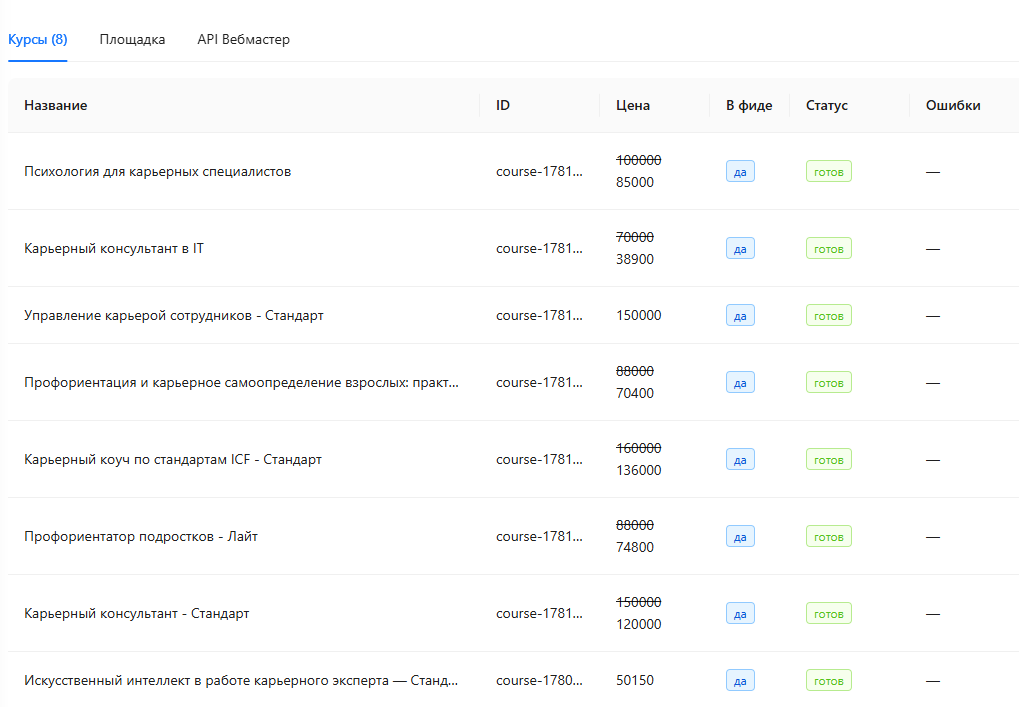The width and height of the screenshot is (1019, 707).
Task: Select course Карьерный консультант в IT
Action: pyautogui.click(x=114, y=248)
